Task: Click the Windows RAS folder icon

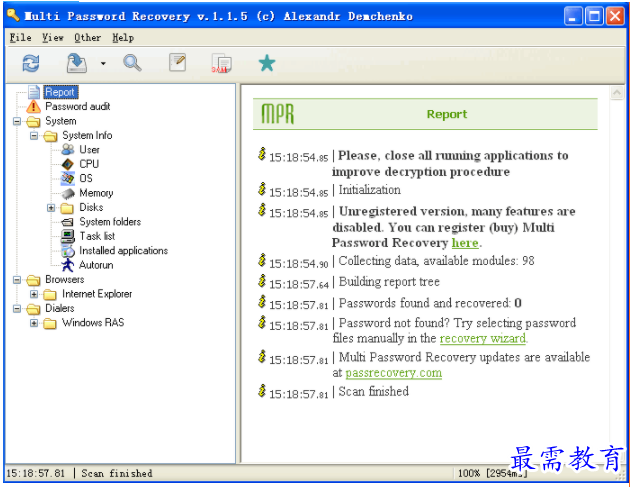Action: (x=50, y=323)
